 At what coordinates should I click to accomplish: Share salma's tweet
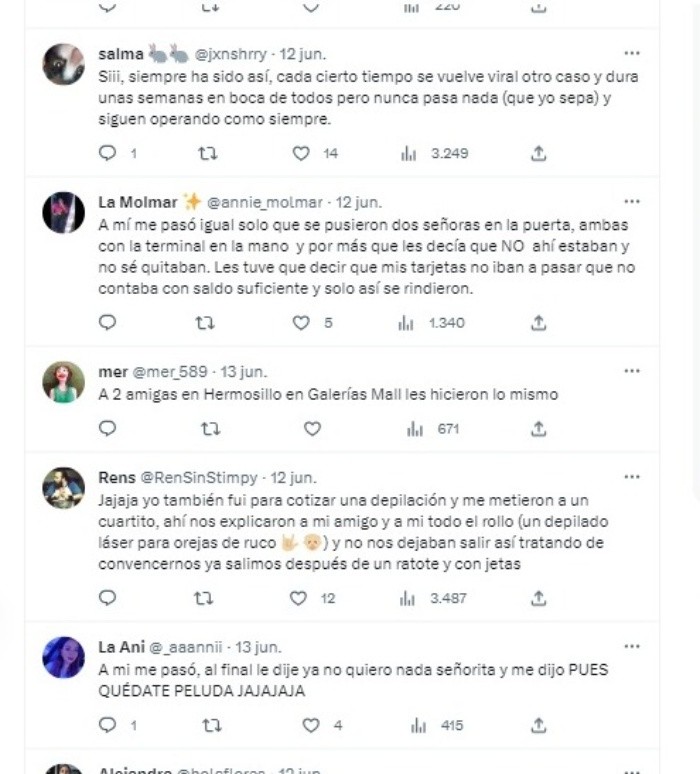pos(538,153)
